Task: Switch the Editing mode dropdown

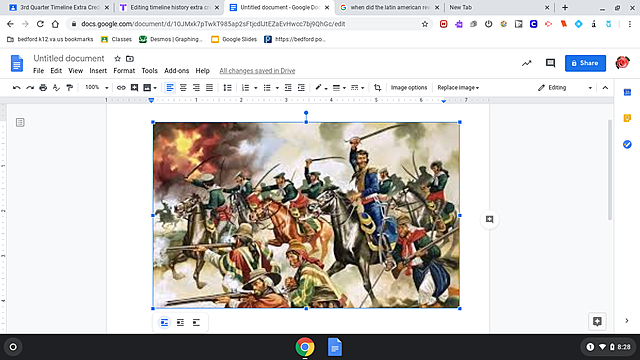Action: (565, 87)
